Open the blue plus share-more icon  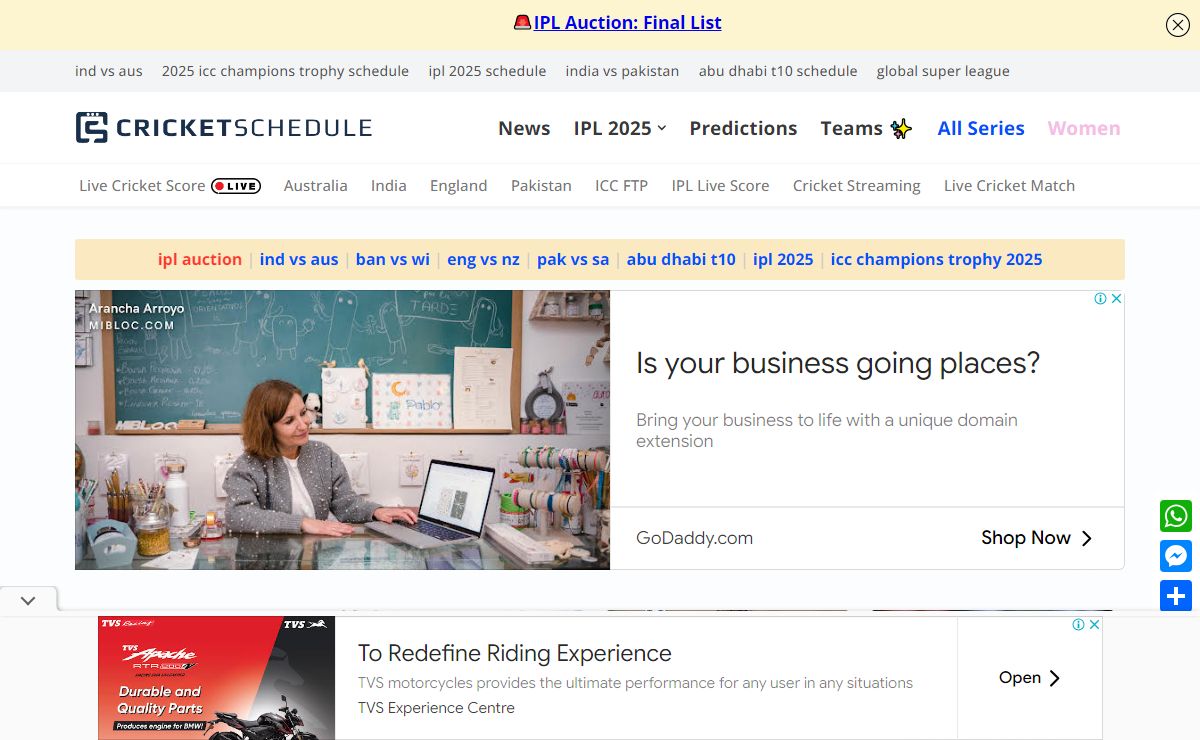(1176, 596)
